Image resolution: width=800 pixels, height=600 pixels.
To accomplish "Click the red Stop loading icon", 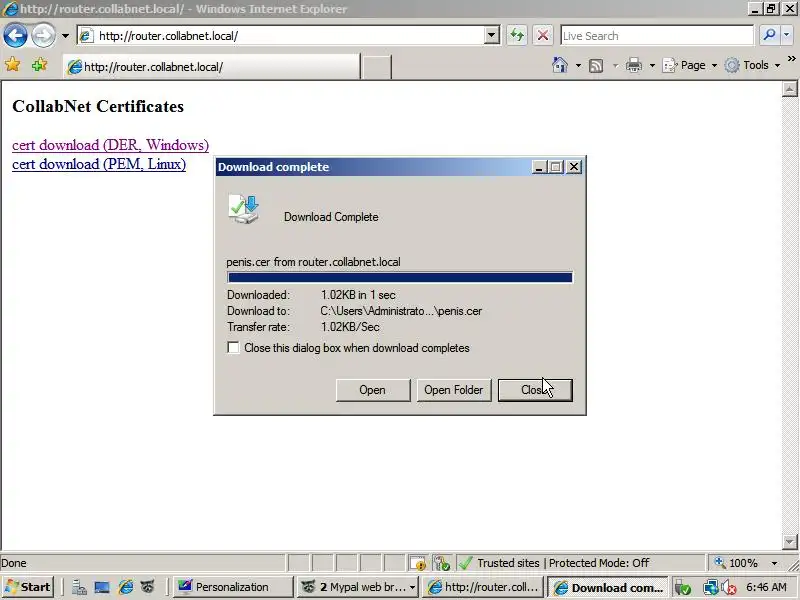I will [x=543, y=36].
